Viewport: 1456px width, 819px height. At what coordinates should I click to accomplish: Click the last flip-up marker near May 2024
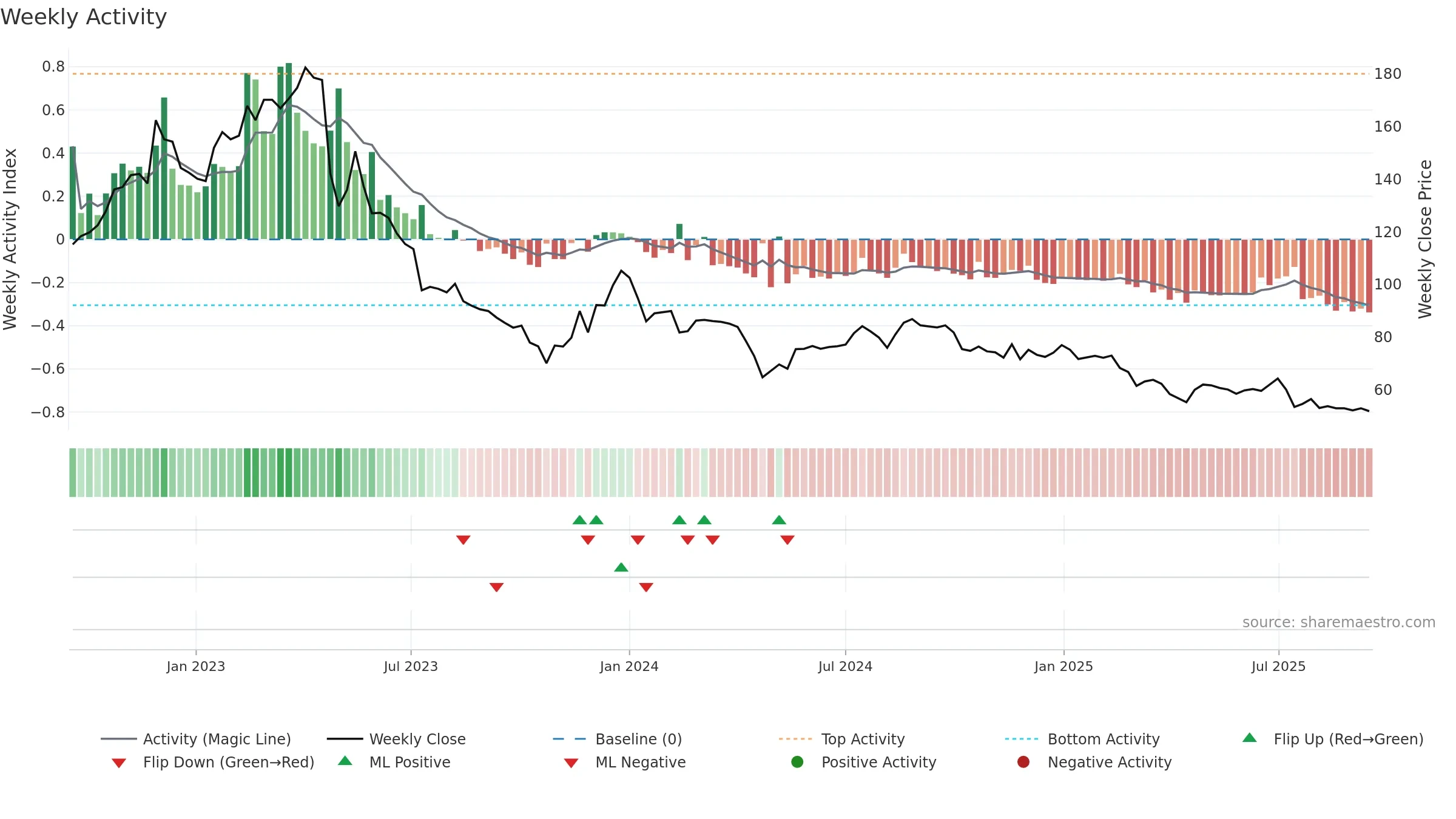[x=779, y=520]
